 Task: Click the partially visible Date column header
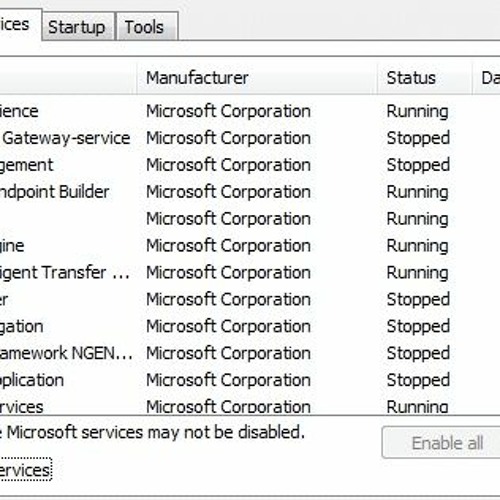pyautogui.click(x=487, y=78)
